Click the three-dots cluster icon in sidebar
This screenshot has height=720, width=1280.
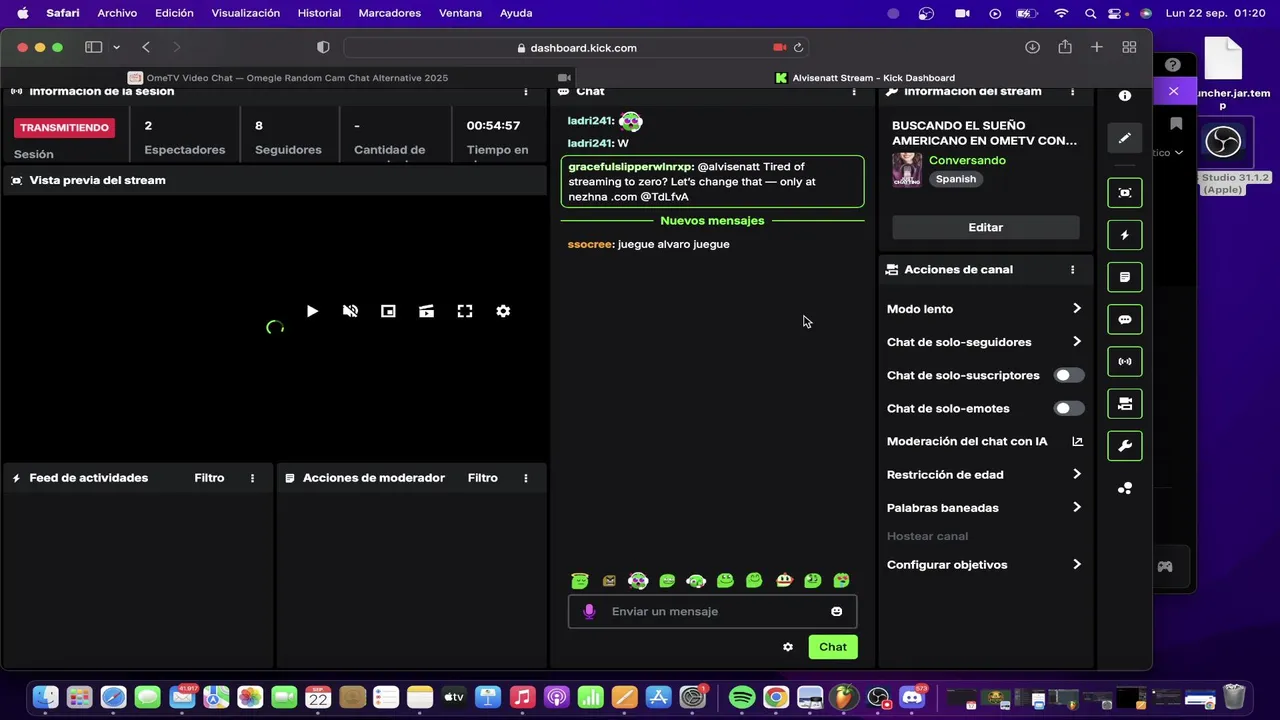pos(1125,489)
